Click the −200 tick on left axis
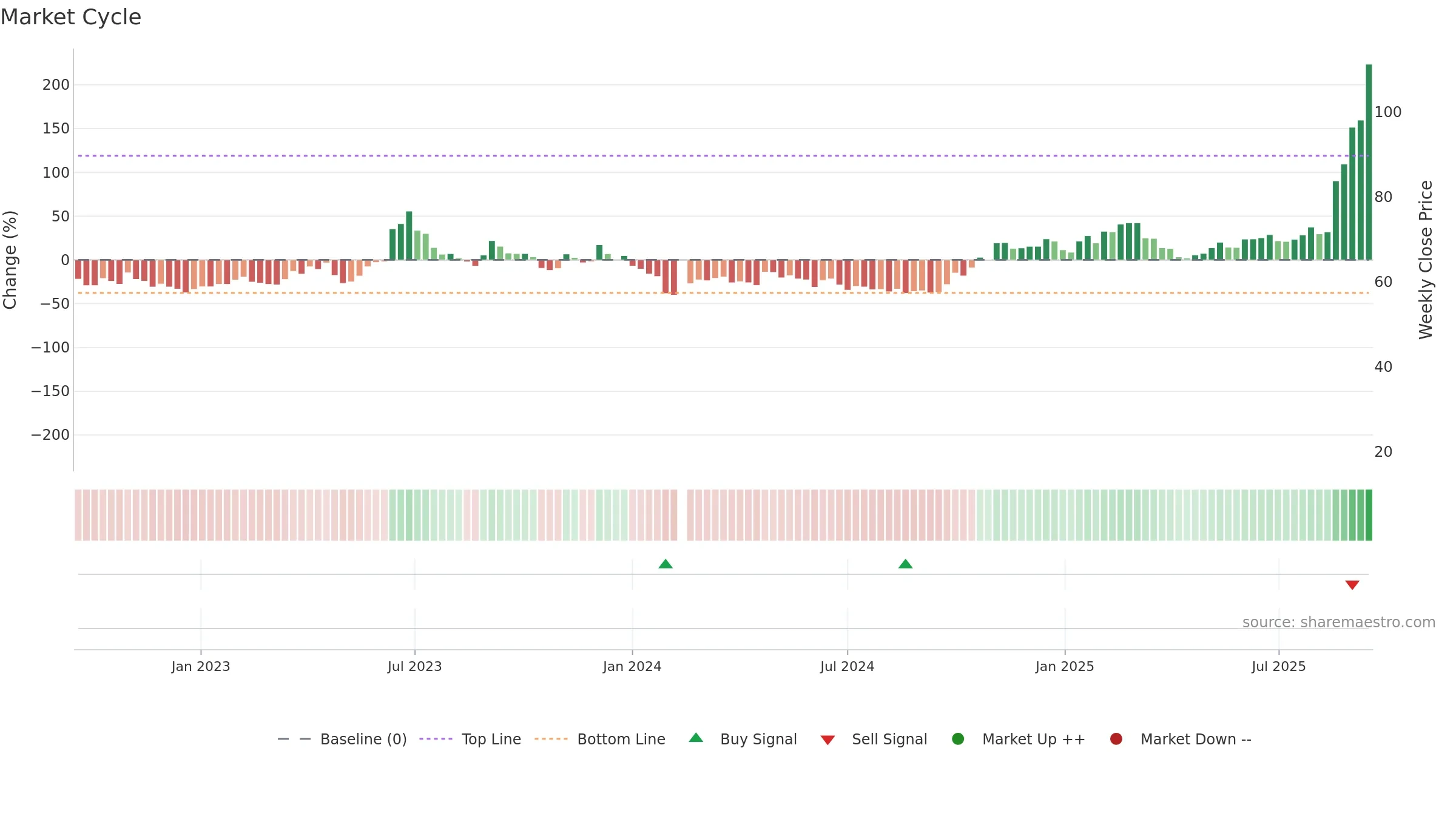Viewport: 1456px width, 819px height. (x=50, y=434)
